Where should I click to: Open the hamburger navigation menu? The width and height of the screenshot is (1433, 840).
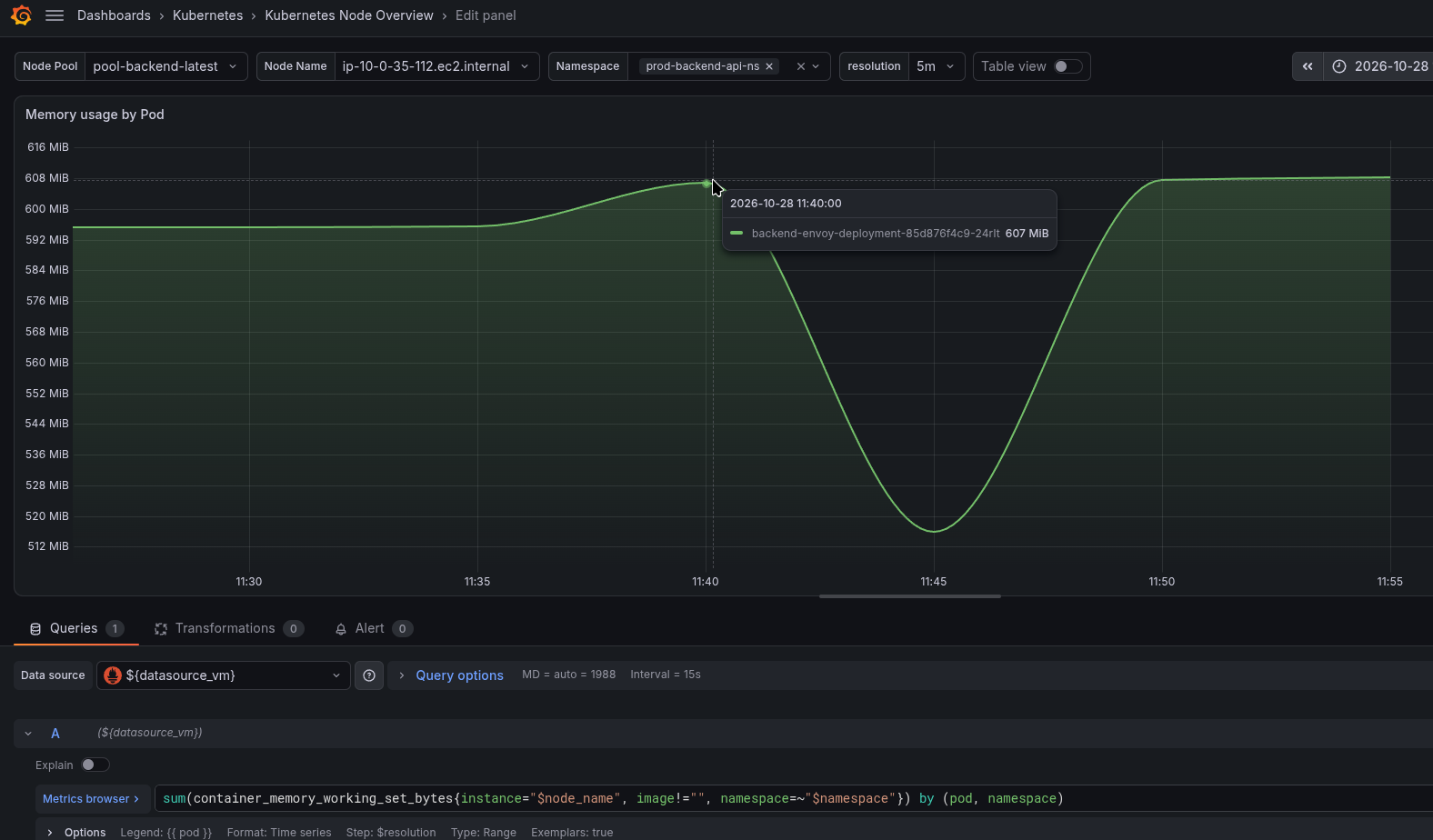pos(55,15)
